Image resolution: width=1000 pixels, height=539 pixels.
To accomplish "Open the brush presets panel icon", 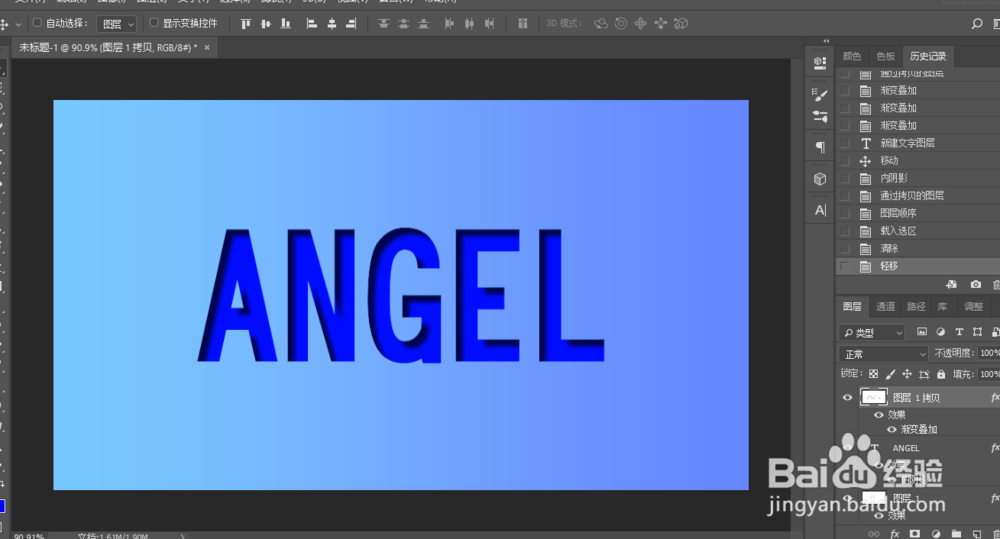I will pyautogui.click(x=820, y=117).
